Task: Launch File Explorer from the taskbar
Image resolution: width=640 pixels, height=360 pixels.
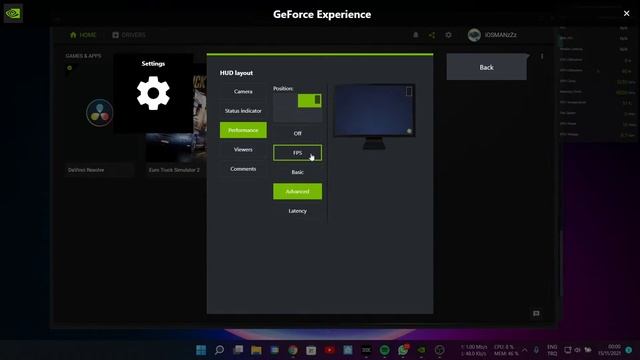Action: [256, 350]
